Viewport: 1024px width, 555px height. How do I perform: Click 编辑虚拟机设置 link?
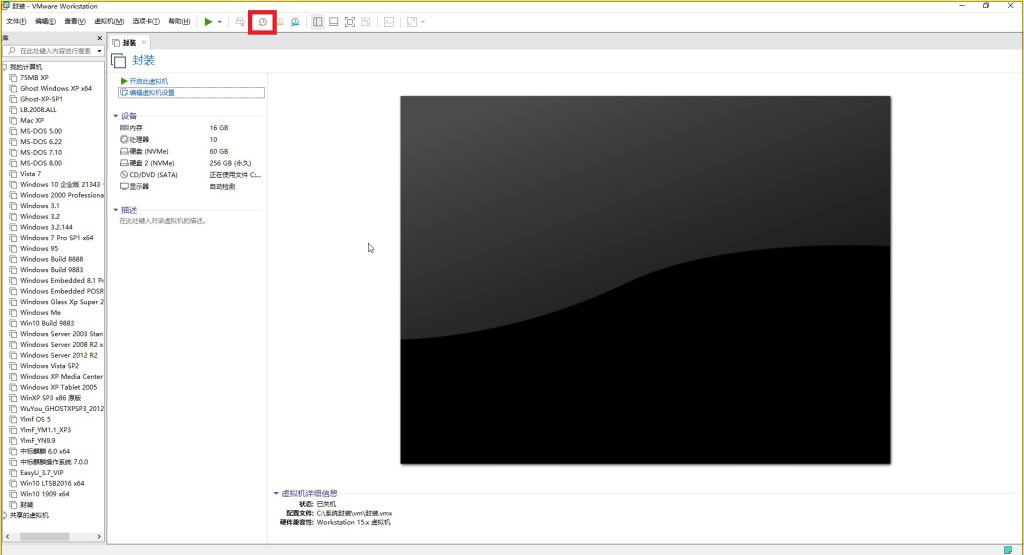tap(152, 92)
